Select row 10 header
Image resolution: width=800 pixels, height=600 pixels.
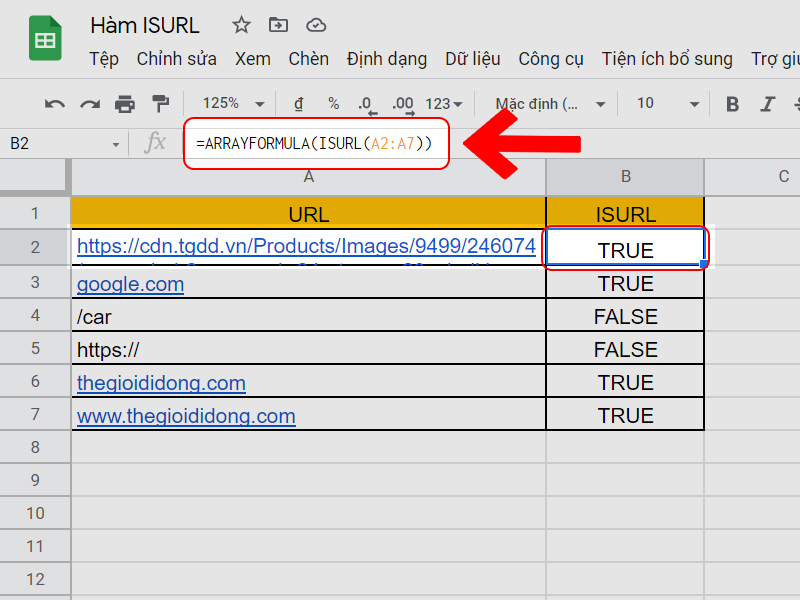(35, 513)
